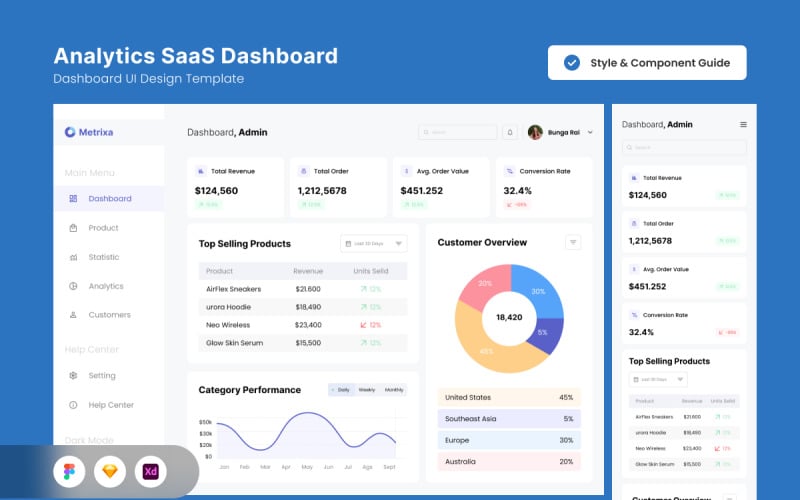Click the Adobe XD icon badge
This screenshot has height=500, width=800.
[x=151, y=471]
